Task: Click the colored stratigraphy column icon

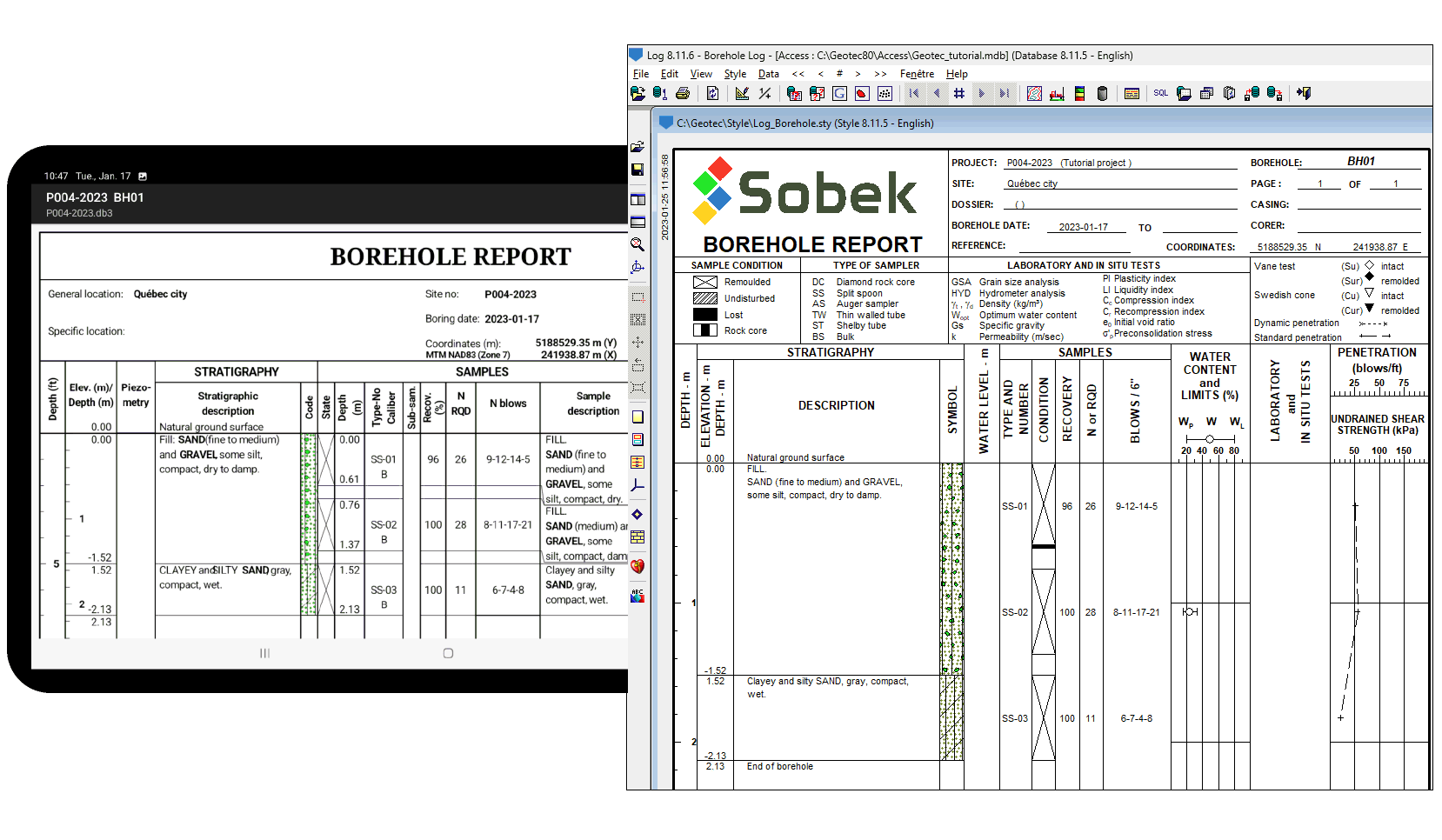Action: tap(1079, 93)
